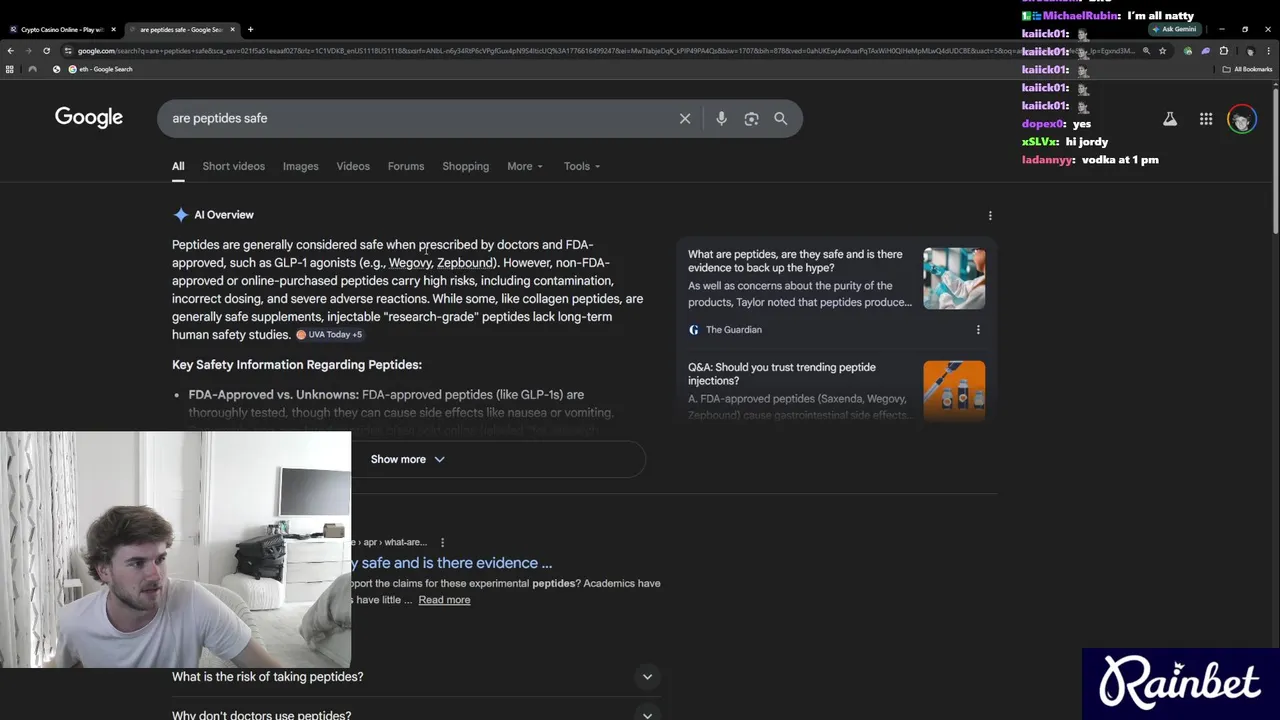
Task: Click the Guardian article thumbnail image
Action: [954, 278]
